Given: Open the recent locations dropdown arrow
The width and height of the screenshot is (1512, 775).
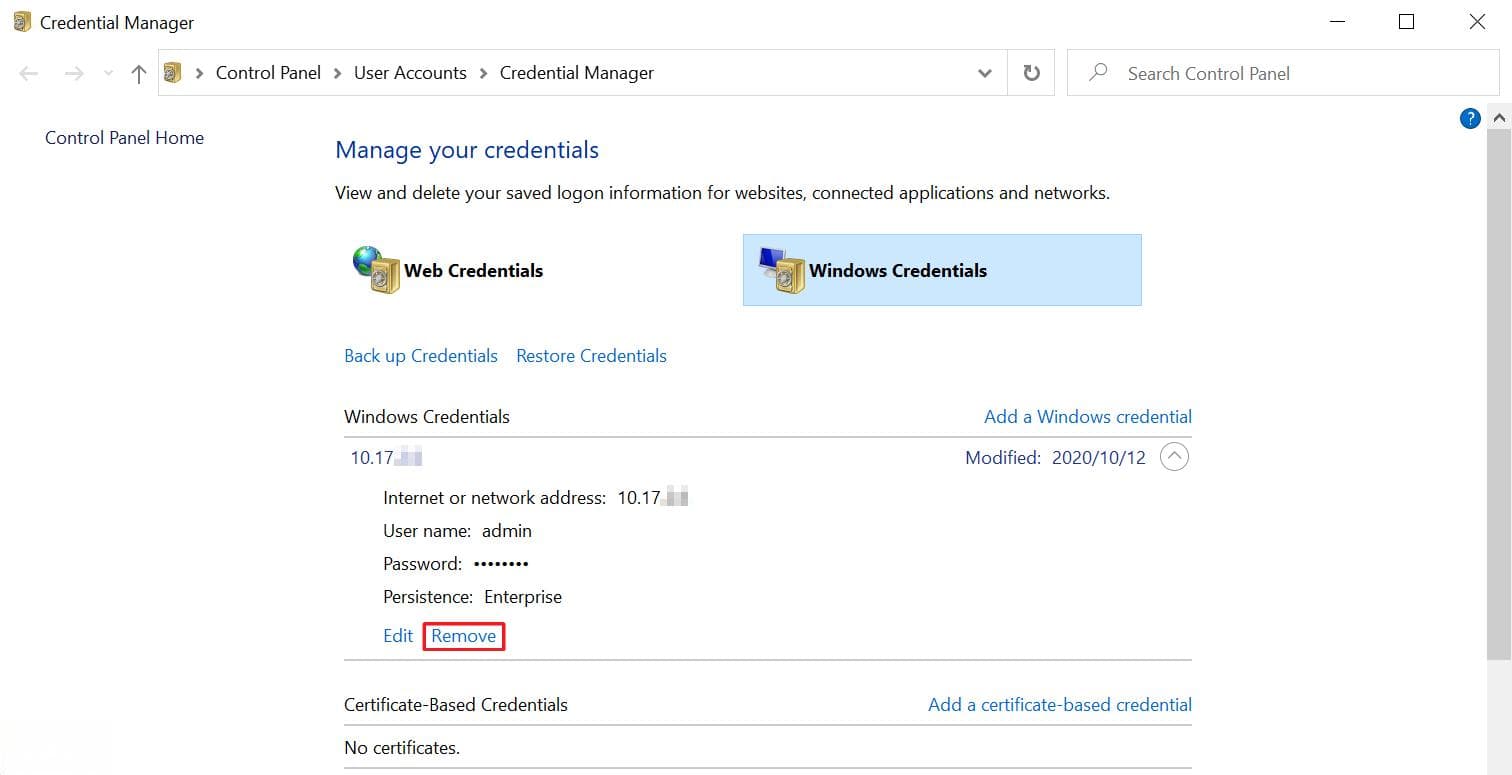Looking at the screenshot, I should [x=109, y=73].
